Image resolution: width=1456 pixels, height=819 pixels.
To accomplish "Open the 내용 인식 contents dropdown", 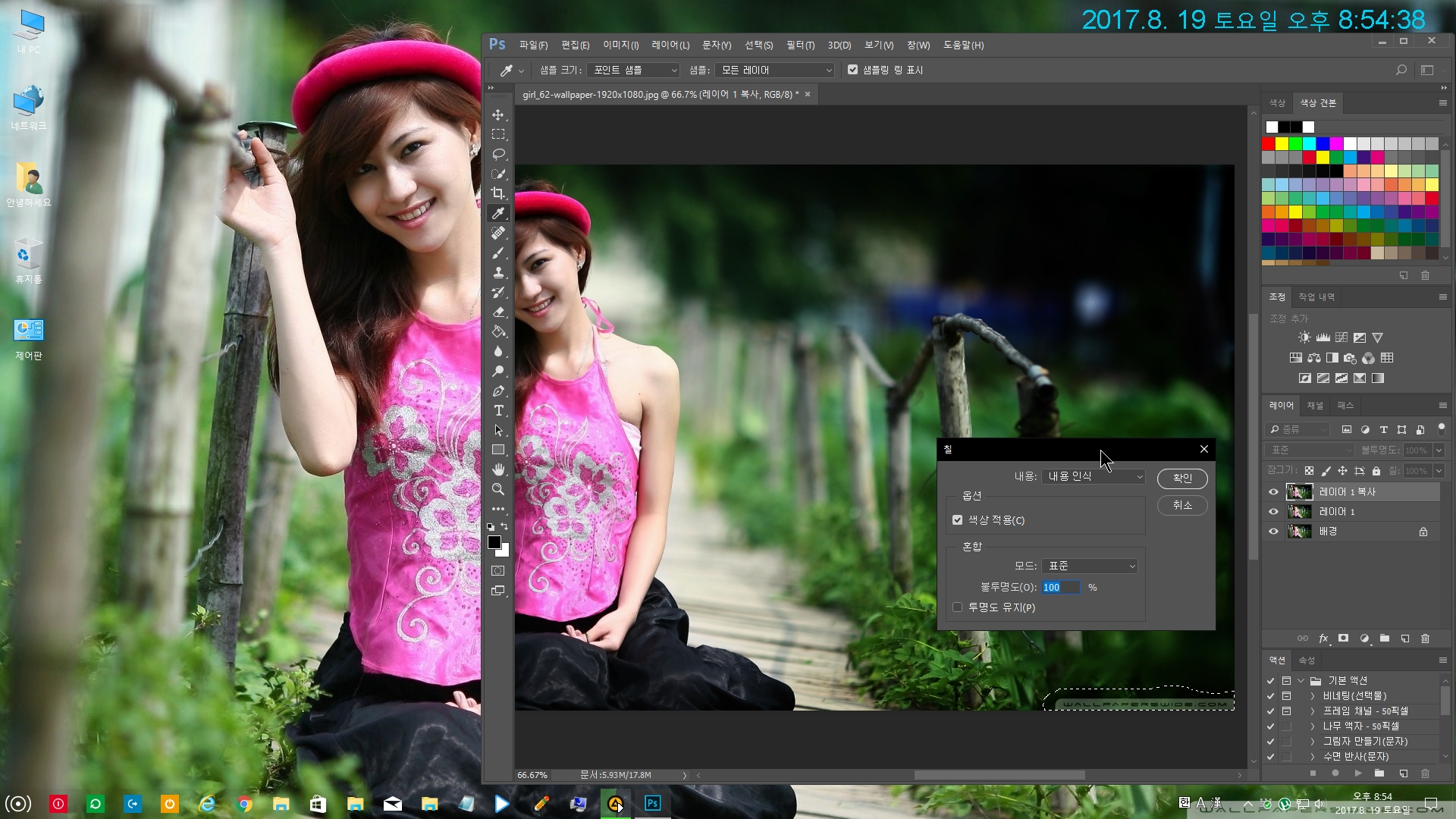I will point(1094,476).
